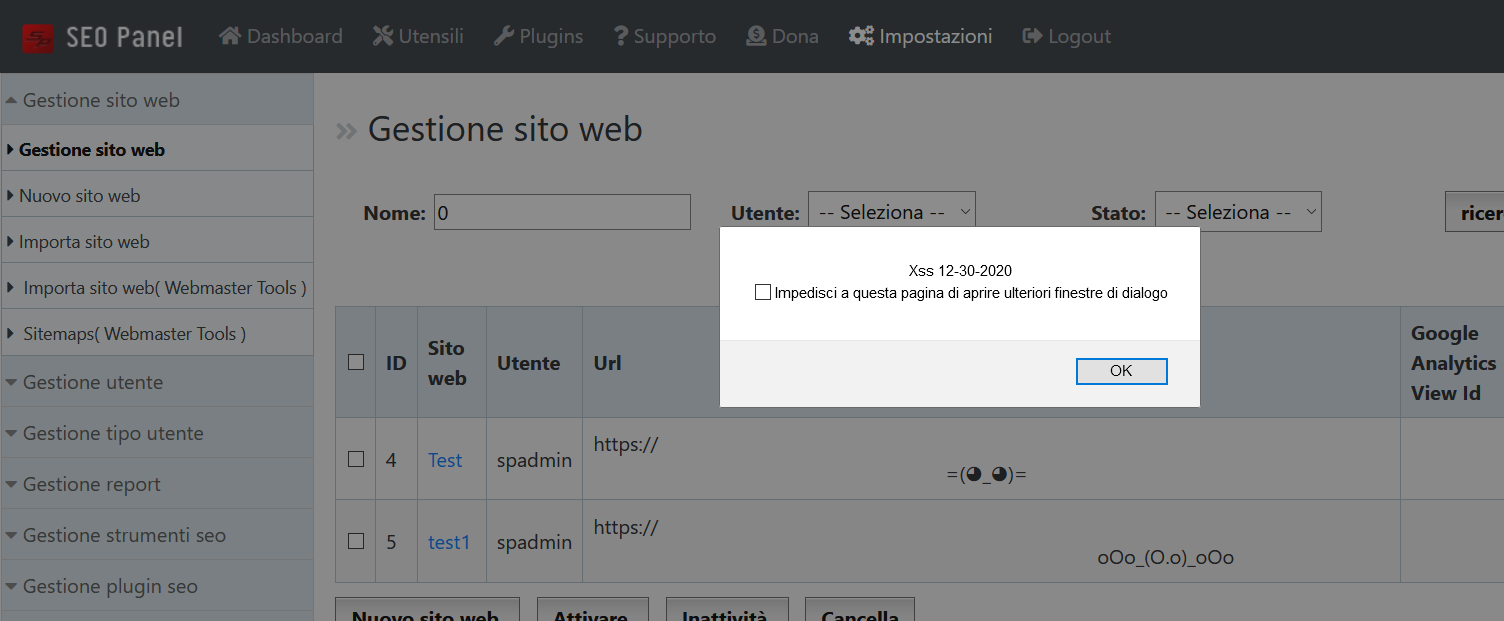Image resolution: width=1504 pixels, height=621 pixels.
Task: Click the Google Analytics View Id header
Action: (1453, 363)
